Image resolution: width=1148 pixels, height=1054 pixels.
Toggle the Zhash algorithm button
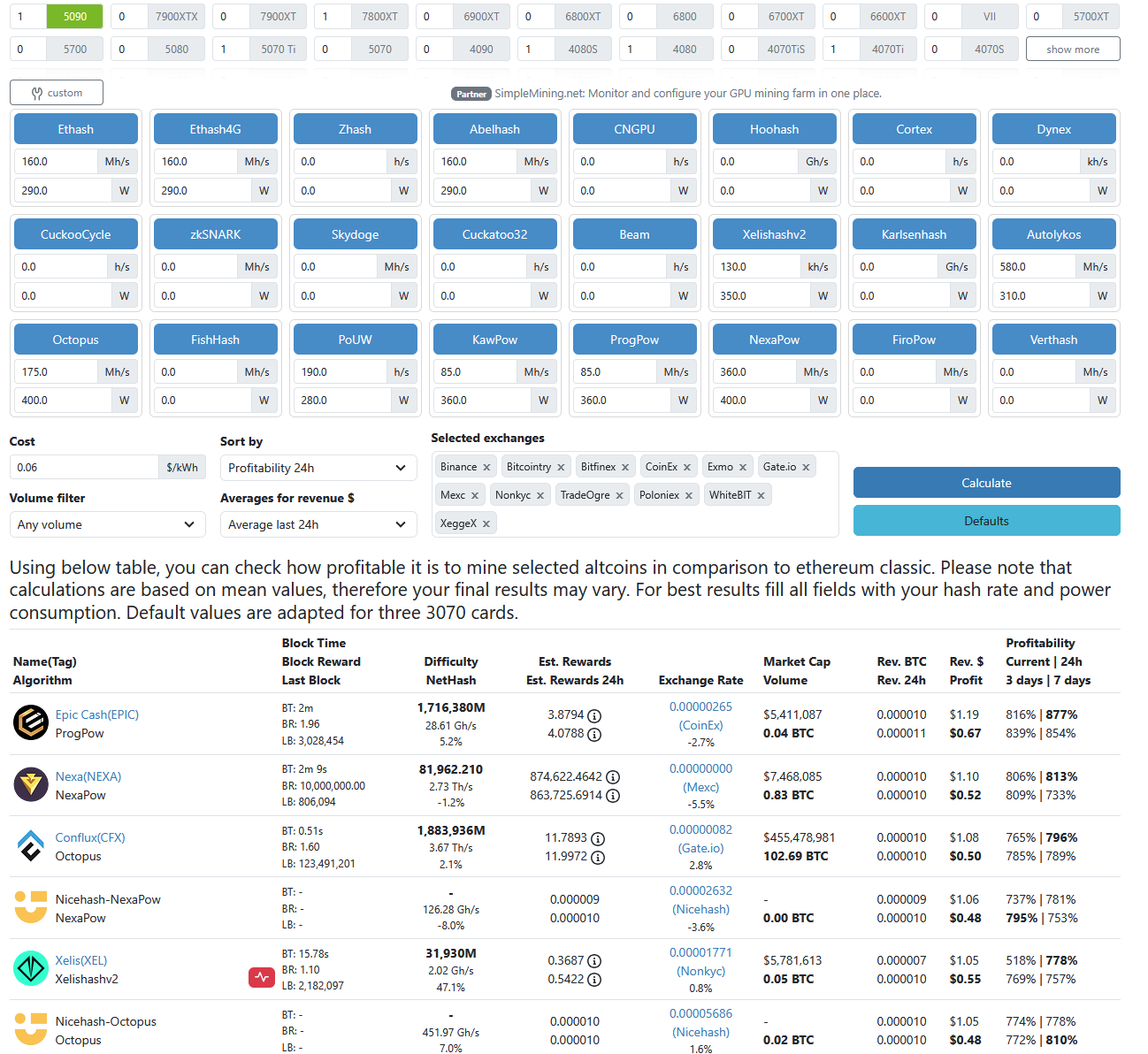pos(356,129)
